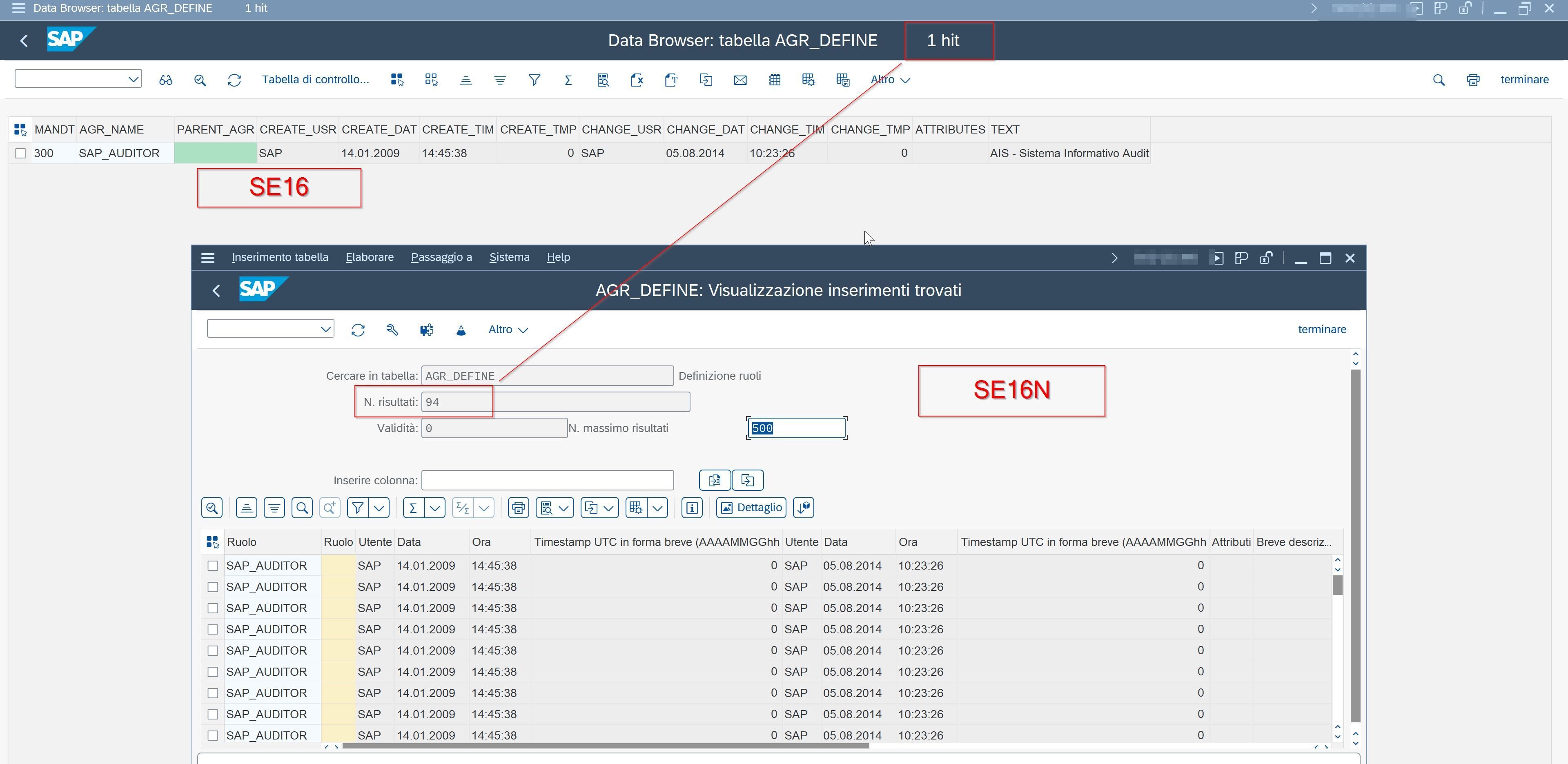Open the Passaggio a menu
This screenshot has width=1568, height=764.
point(441,258)
